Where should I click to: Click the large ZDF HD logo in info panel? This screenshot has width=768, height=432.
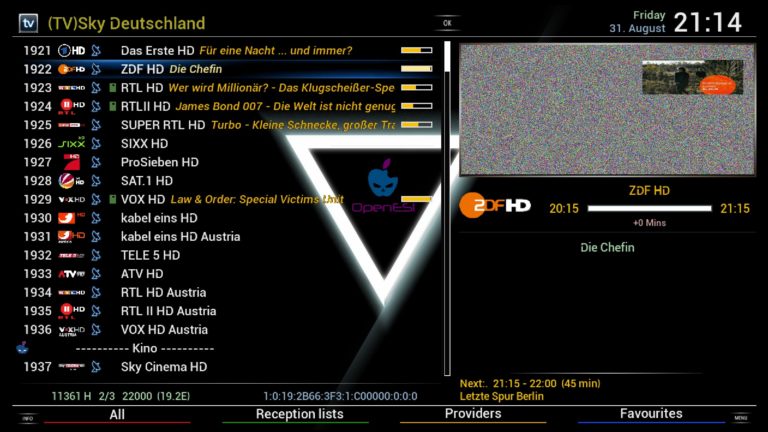point(495,206)
